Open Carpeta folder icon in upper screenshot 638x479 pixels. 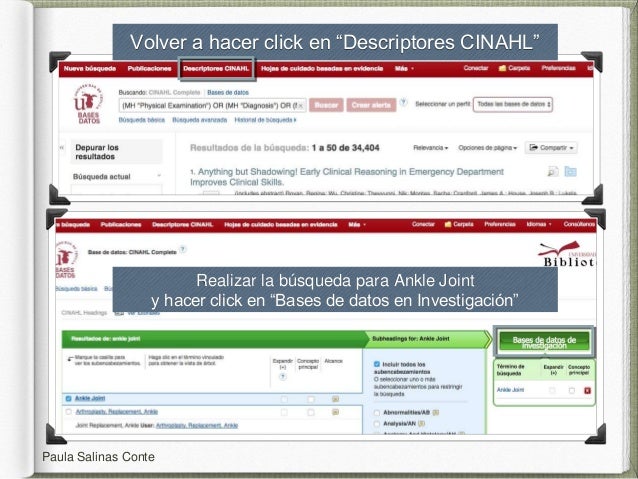502,68
